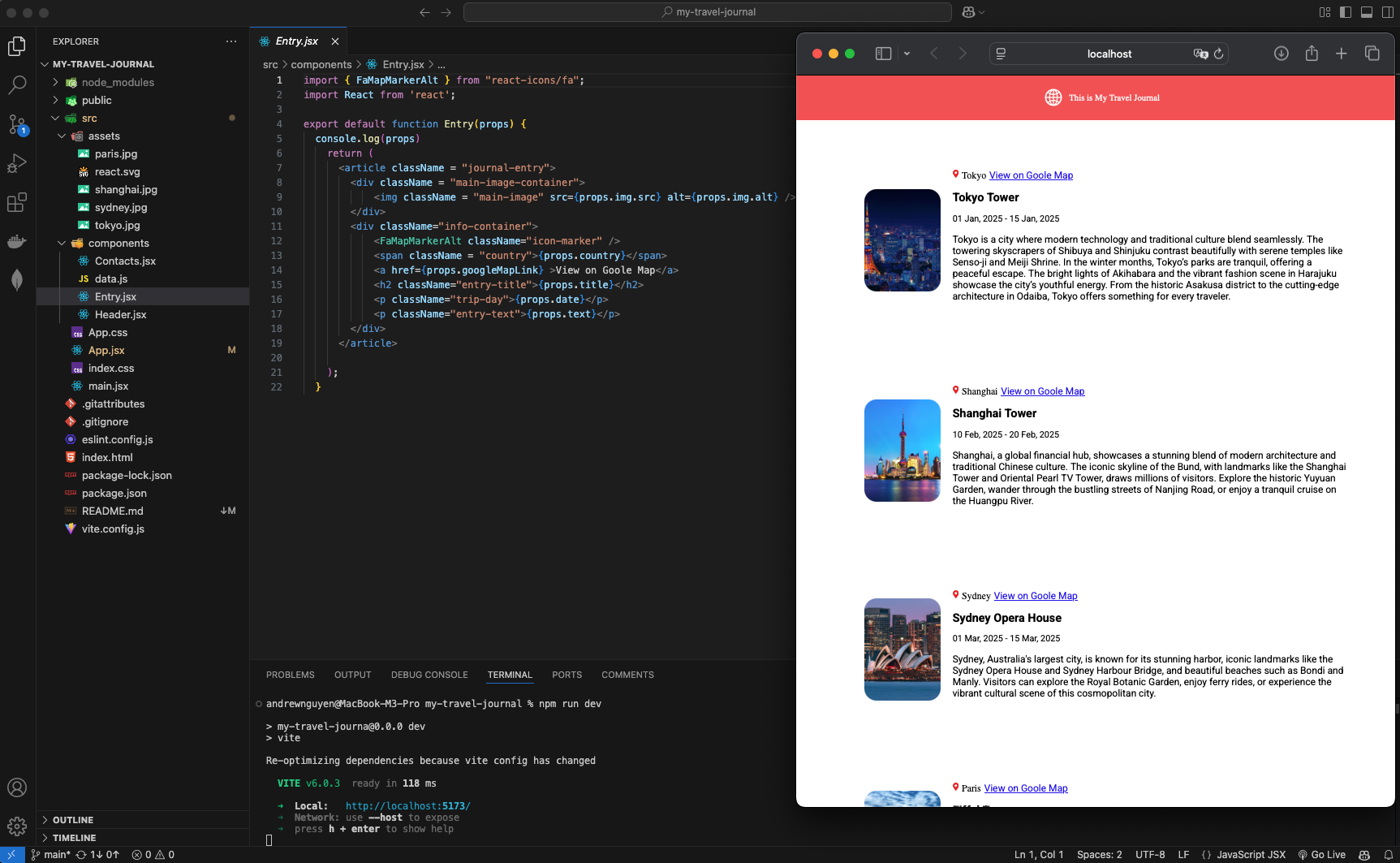Expand the OUTLINE section

73,820
